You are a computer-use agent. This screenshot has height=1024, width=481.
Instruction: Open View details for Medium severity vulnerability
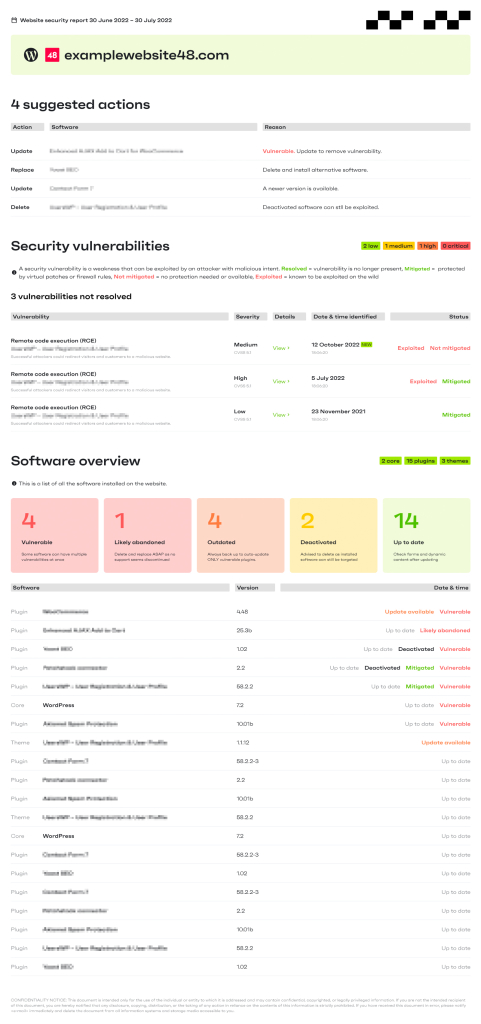(281, 348)
